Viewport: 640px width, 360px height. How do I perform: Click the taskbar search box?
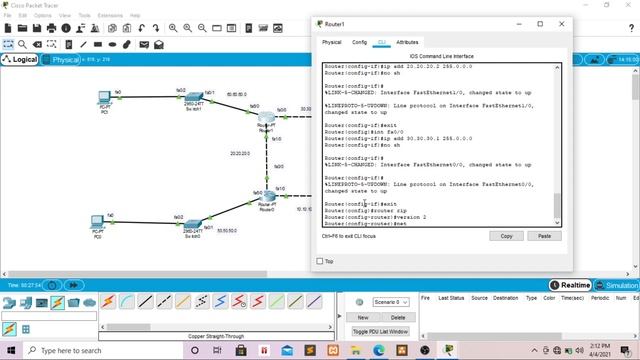pyautogui.click(x=103, y=350)
